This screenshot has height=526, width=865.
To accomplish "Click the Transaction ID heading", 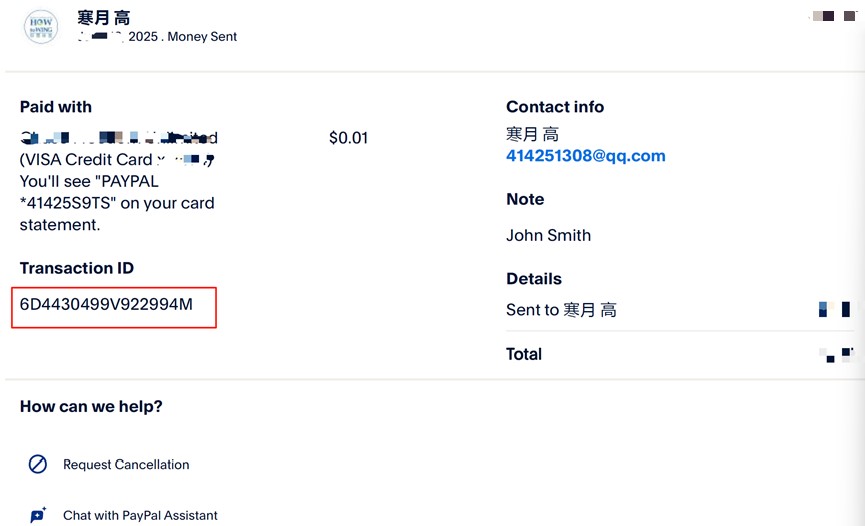I will coord(77,268).
